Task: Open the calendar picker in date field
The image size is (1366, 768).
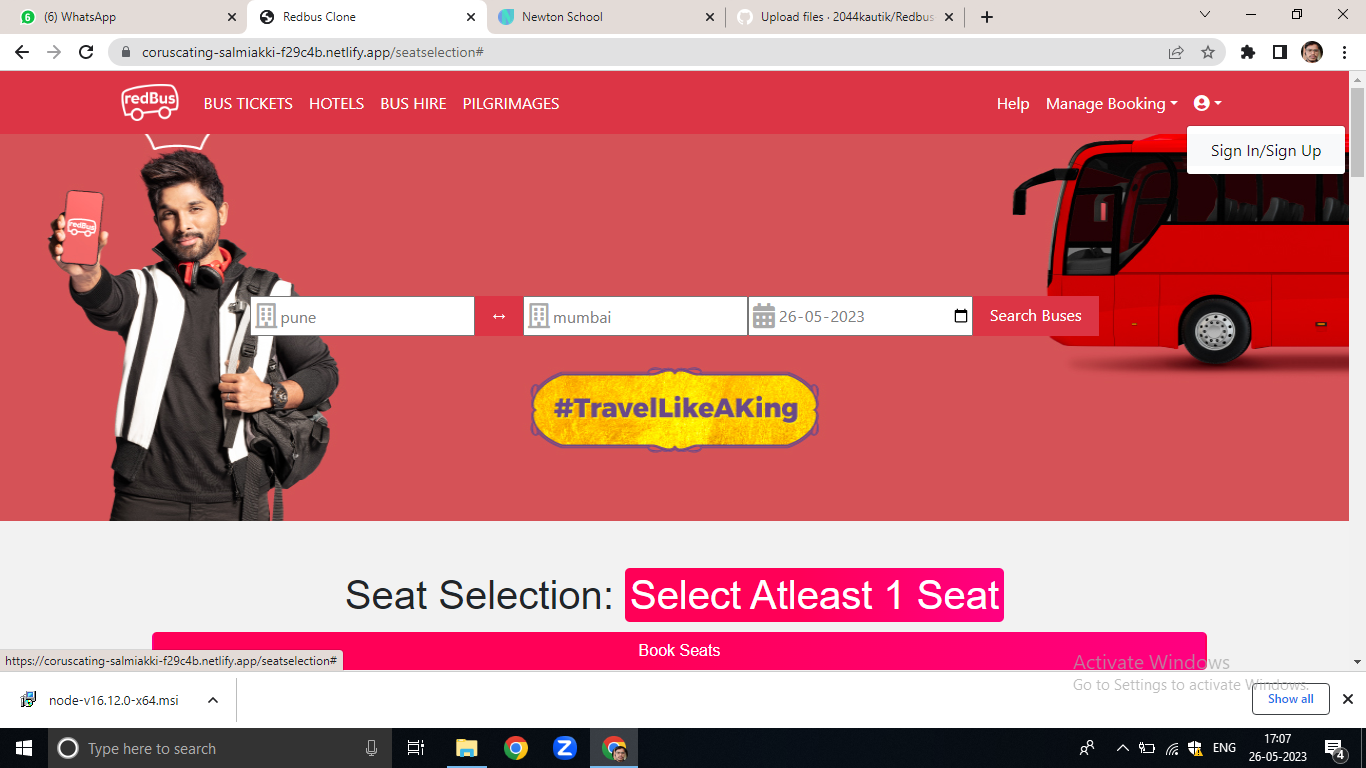Action: tap(961, 316)
